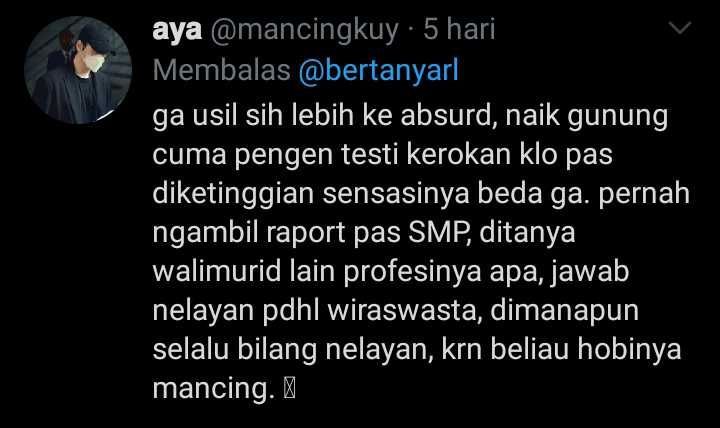Tap the line starting 'cuma pengen testi kerokan'
The width and height of the screenshot is (720, 428).
point(382,155)
